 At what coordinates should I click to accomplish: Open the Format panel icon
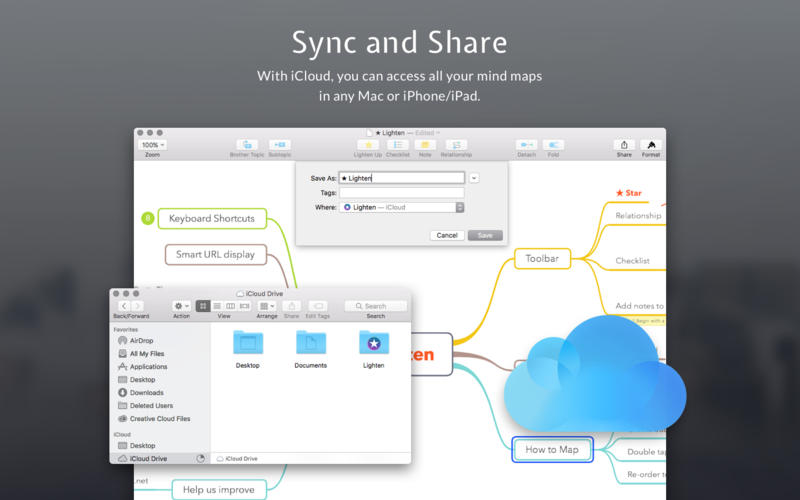(x=651, y=145)
